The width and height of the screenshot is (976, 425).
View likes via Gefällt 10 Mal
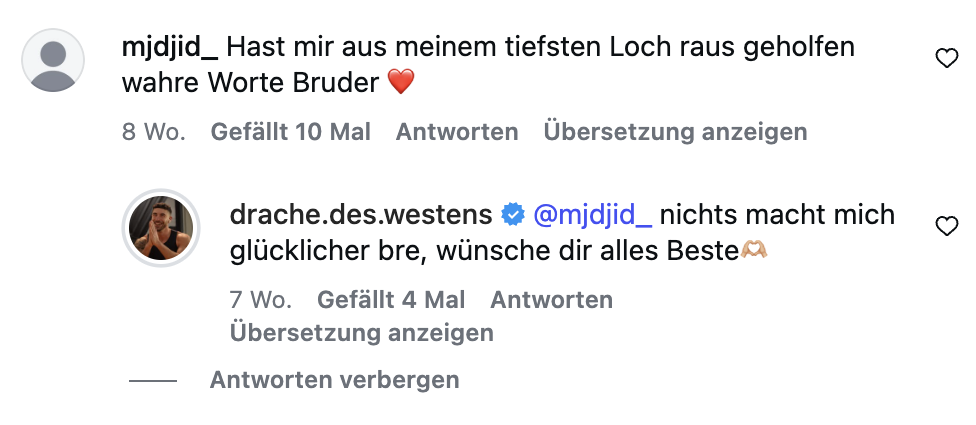pos(290,132)
